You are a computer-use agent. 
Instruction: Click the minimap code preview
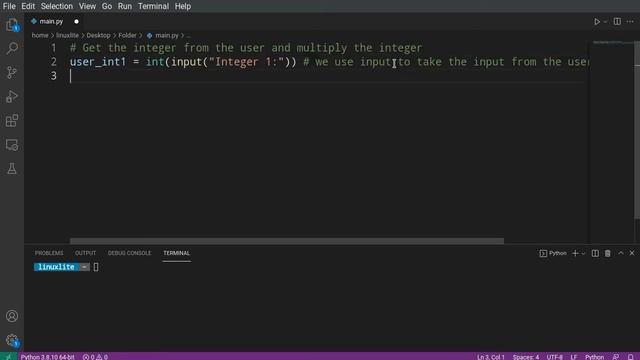point(612,42)
